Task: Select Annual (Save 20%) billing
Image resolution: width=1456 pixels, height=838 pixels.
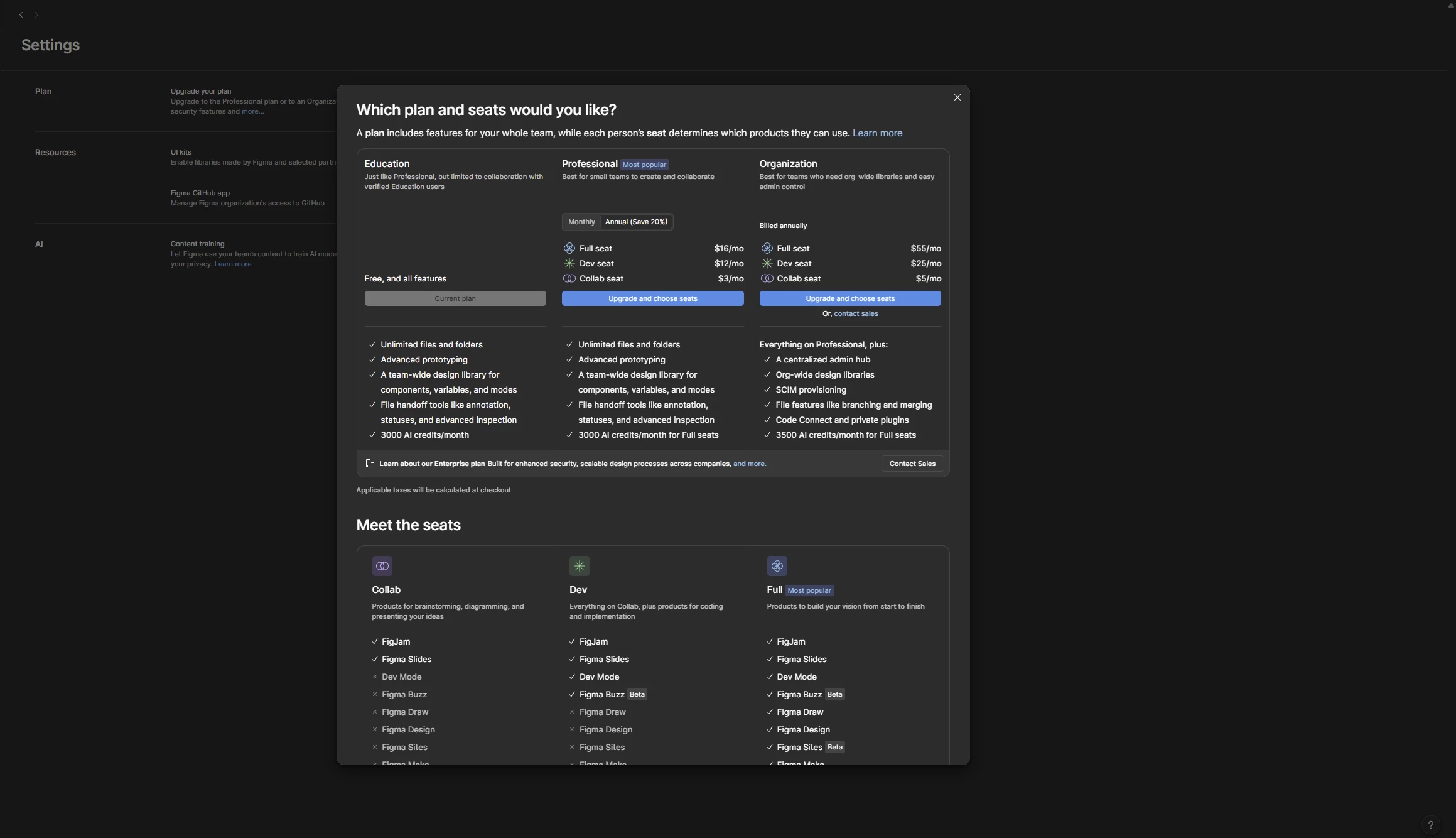Action: pyautogui.click(x=635, y=221)
